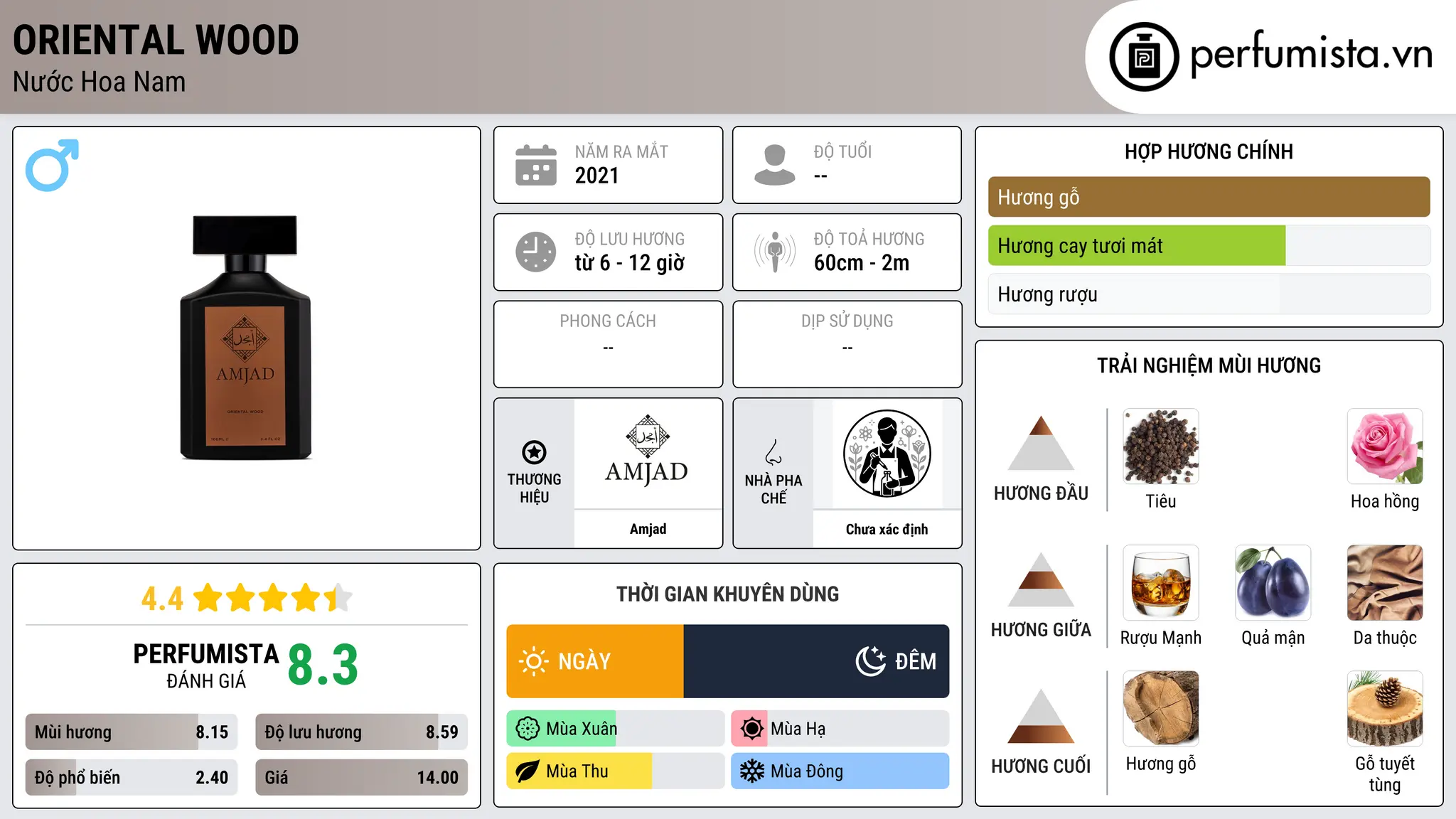The height and width of the screenshot is (819, 1456).
Task: Open the Hoa hồng rose note image
Action: point(1385,446)
